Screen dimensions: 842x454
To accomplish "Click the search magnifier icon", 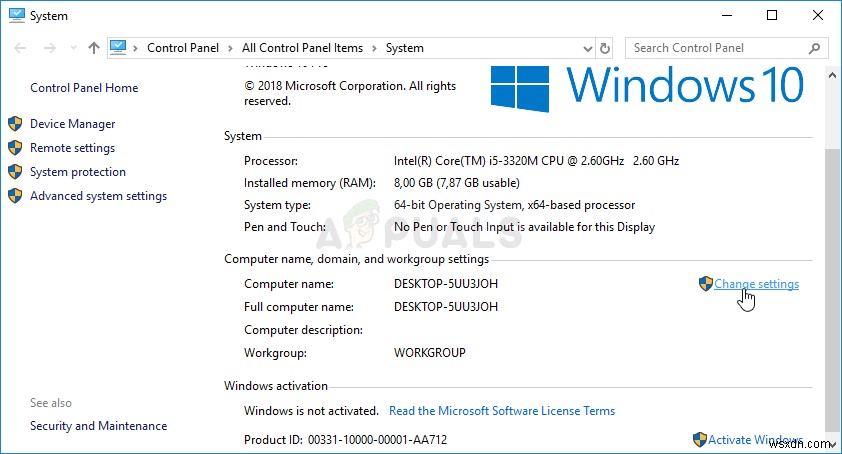I will point(815,47).
